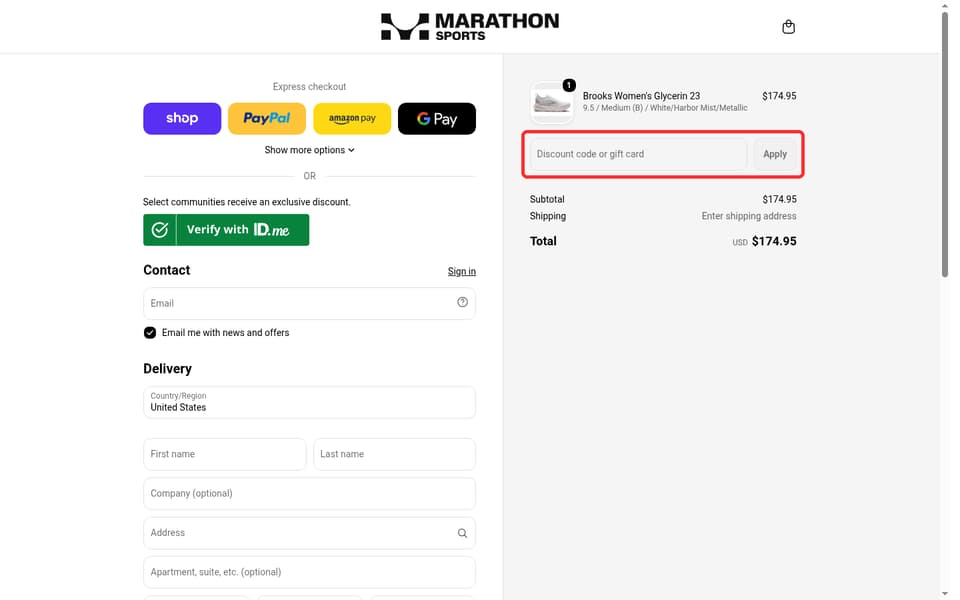The height and width of the screenshot is (600, 960).
Task: Click the ID.me checkmark badge icon
Action: (160, 230)
